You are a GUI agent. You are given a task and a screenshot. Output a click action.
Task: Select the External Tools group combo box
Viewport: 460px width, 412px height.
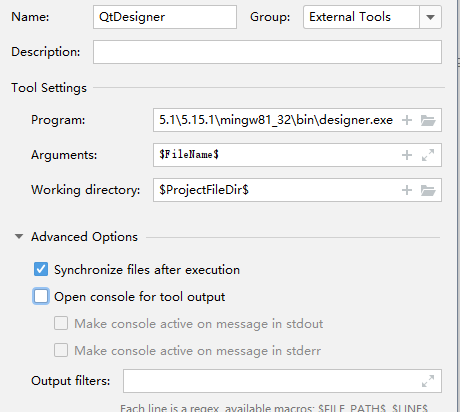tap(372, 17)
